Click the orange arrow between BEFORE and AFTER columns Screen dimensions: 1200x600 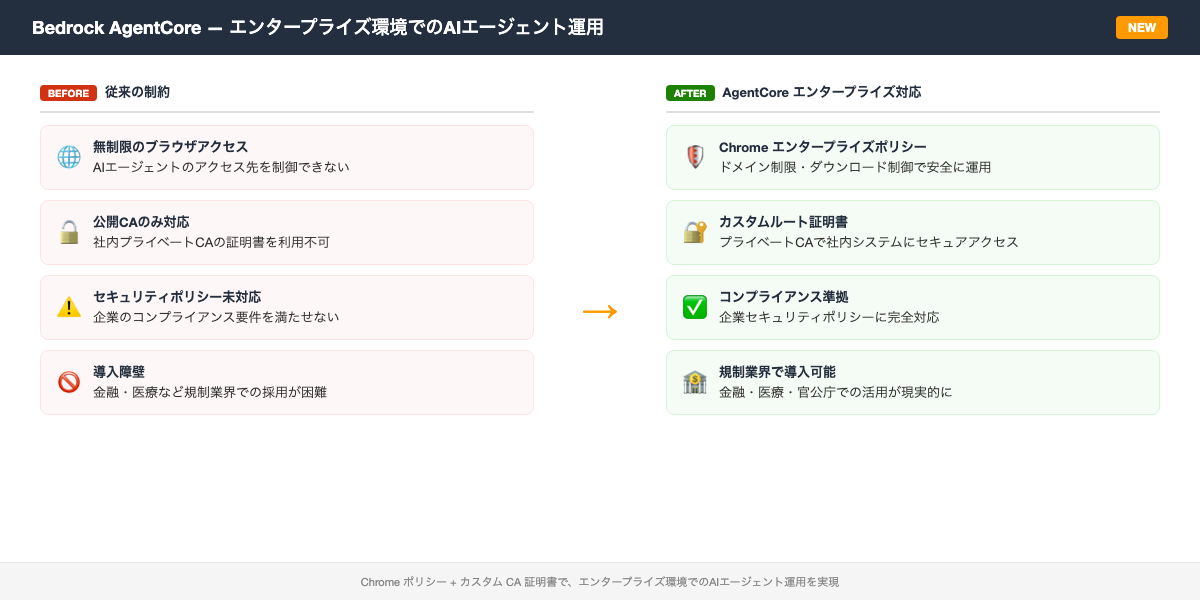tap(600, 311)
